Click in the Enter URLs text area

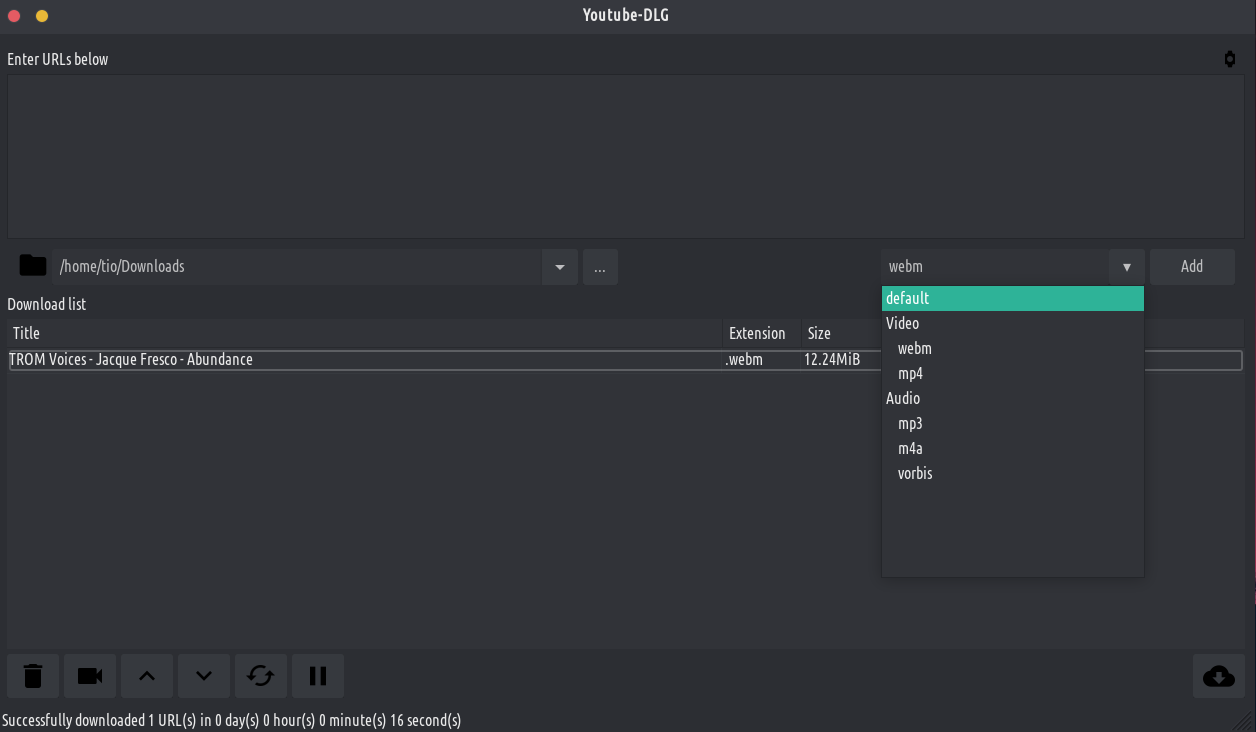tap(625, 156)
